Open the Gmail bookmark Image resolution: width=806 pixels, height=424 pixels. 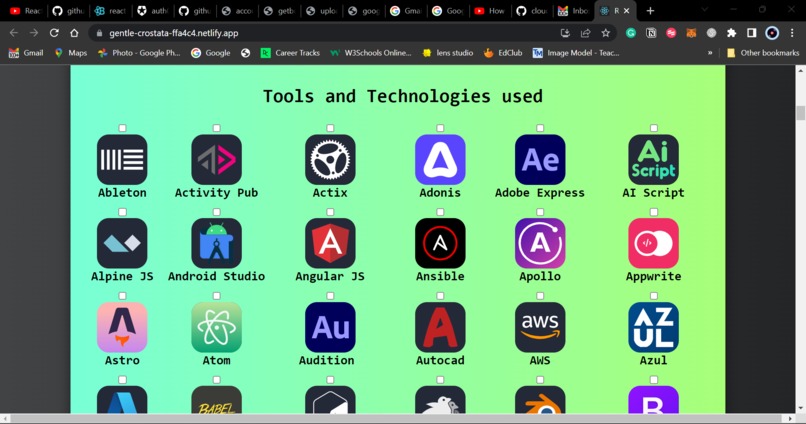[26, 52]
